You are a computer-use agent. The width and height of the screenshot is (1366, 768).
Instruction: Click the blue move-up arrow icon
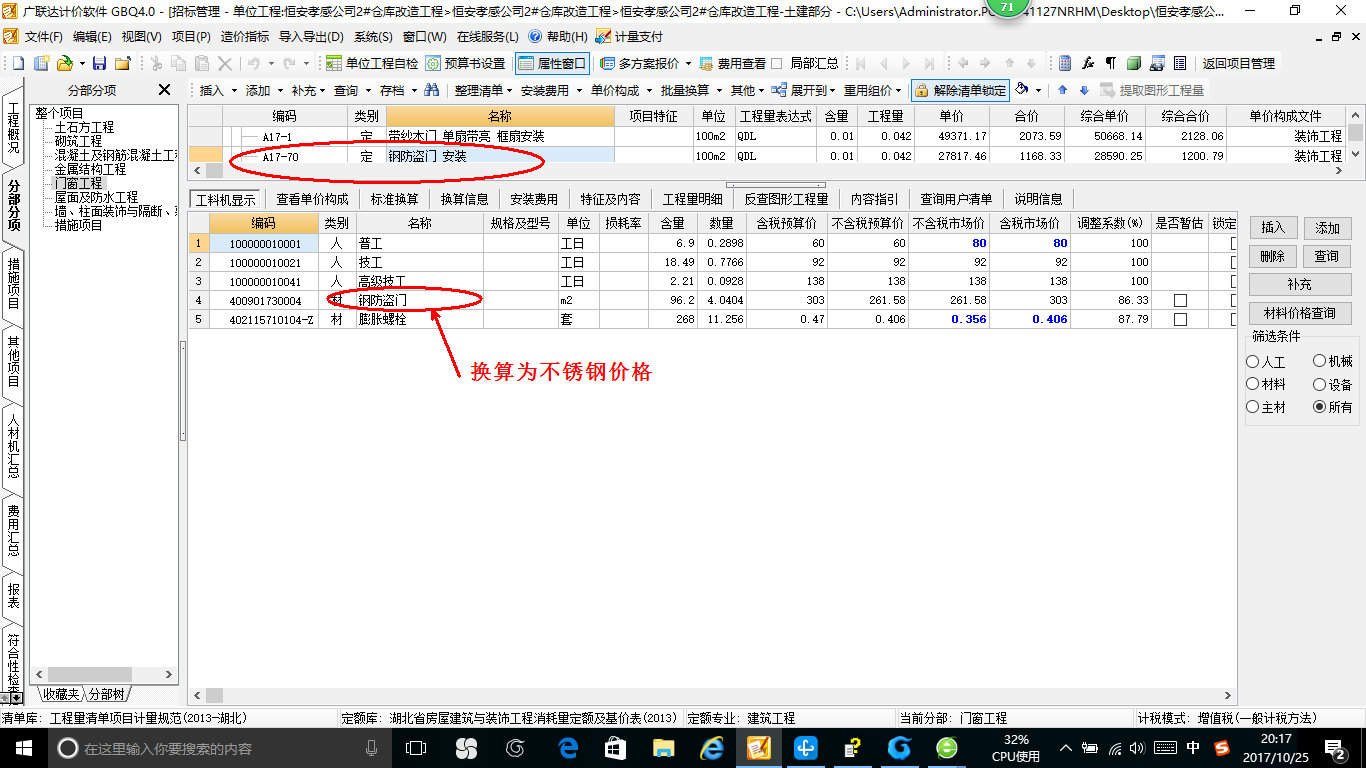pyautogui.click(x=1062, y=90)
